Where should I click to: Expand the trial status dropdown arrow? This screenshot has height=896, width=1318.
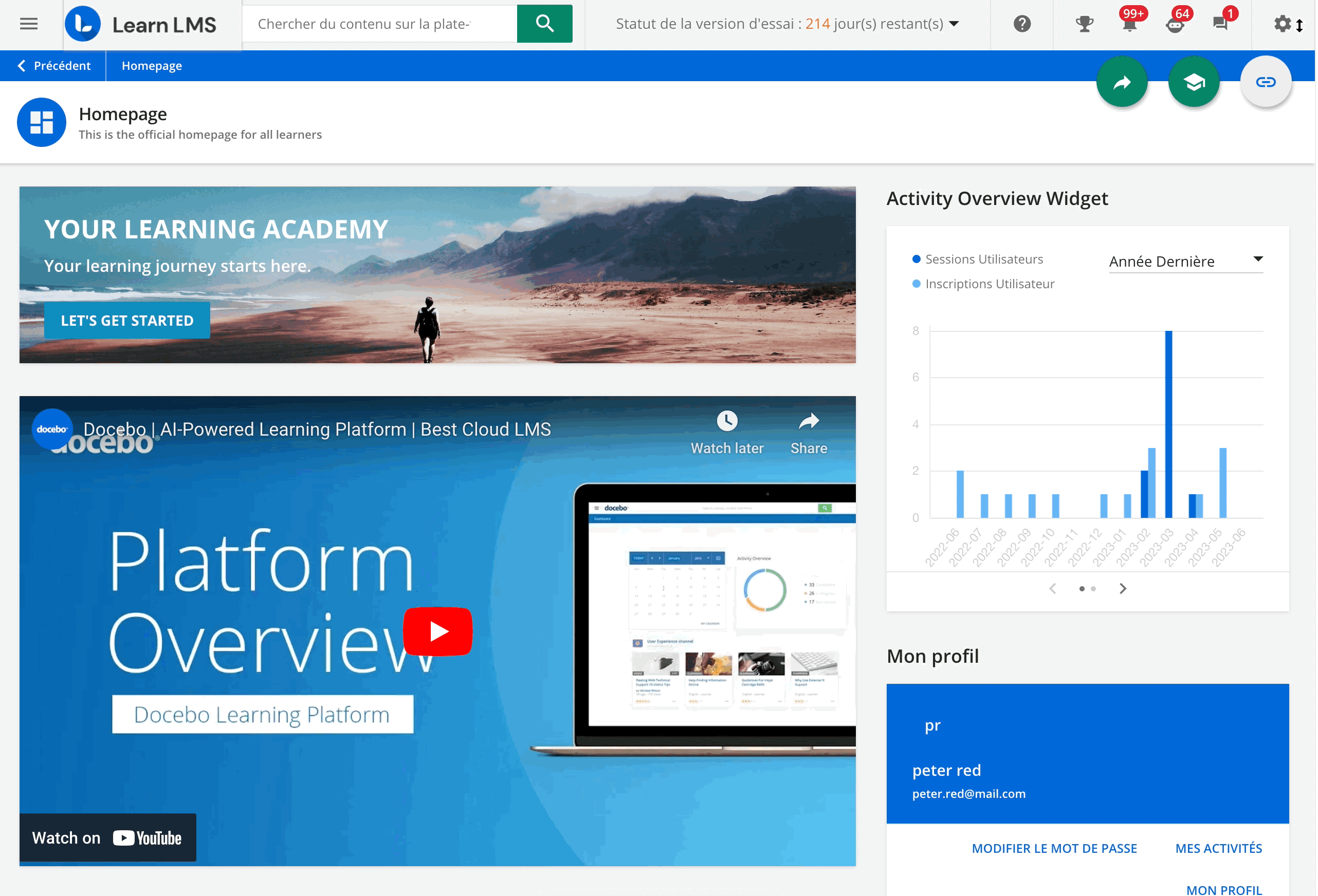point(954,24)
